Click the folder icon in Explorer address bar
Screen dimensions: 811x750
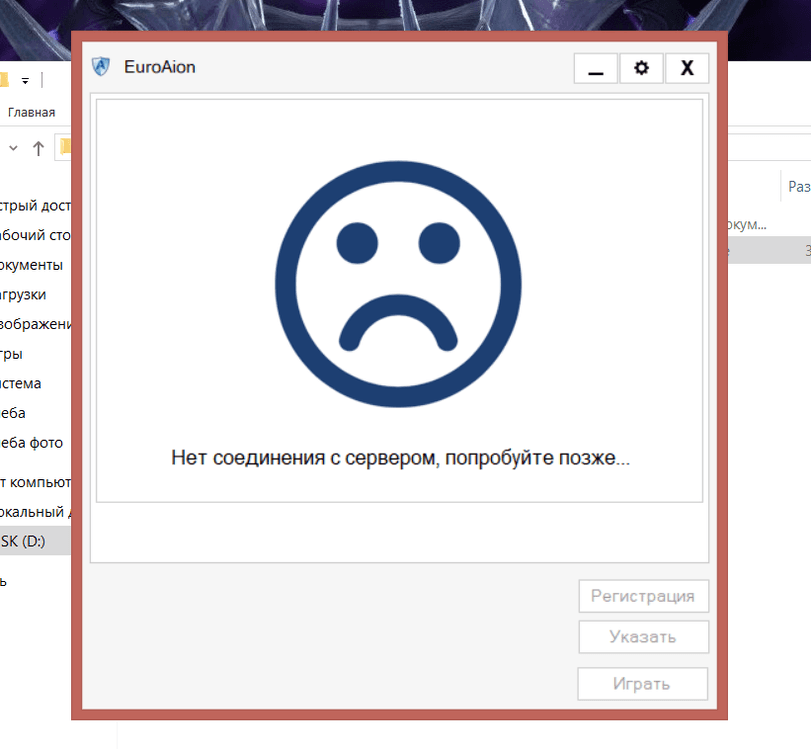[x=65, y=148]
